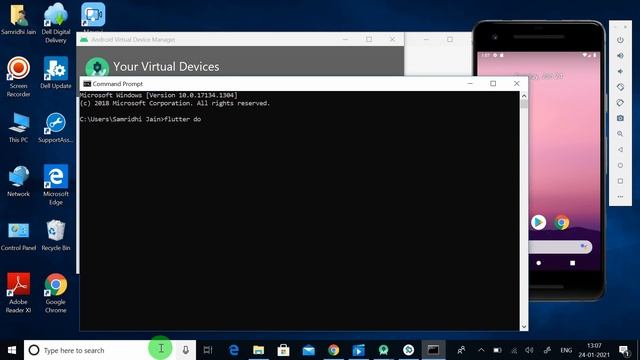The image size is (640, 360).
Task: Click inside Command Prompt at flutter command line
Action: point(140,119)
